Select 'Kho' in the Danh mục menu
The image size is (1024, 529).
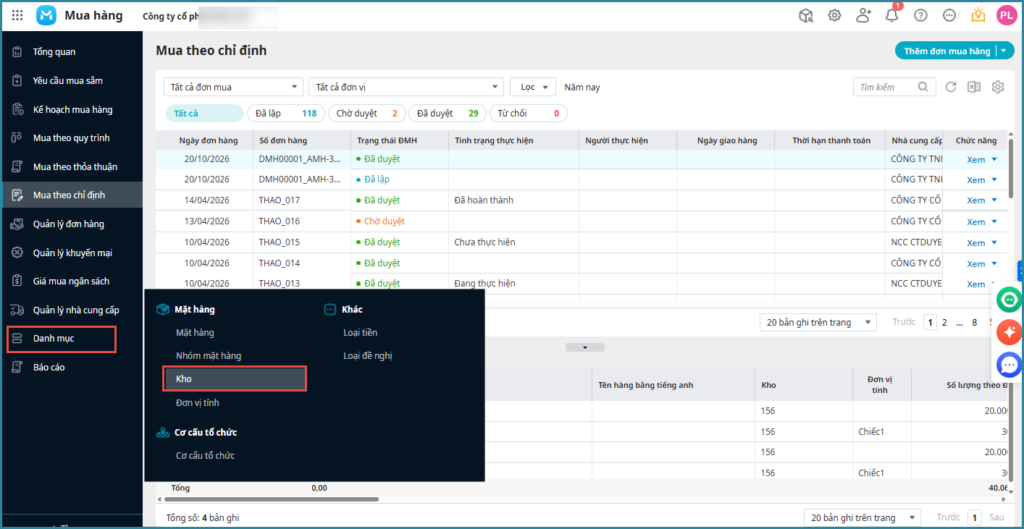click(234, 379)
